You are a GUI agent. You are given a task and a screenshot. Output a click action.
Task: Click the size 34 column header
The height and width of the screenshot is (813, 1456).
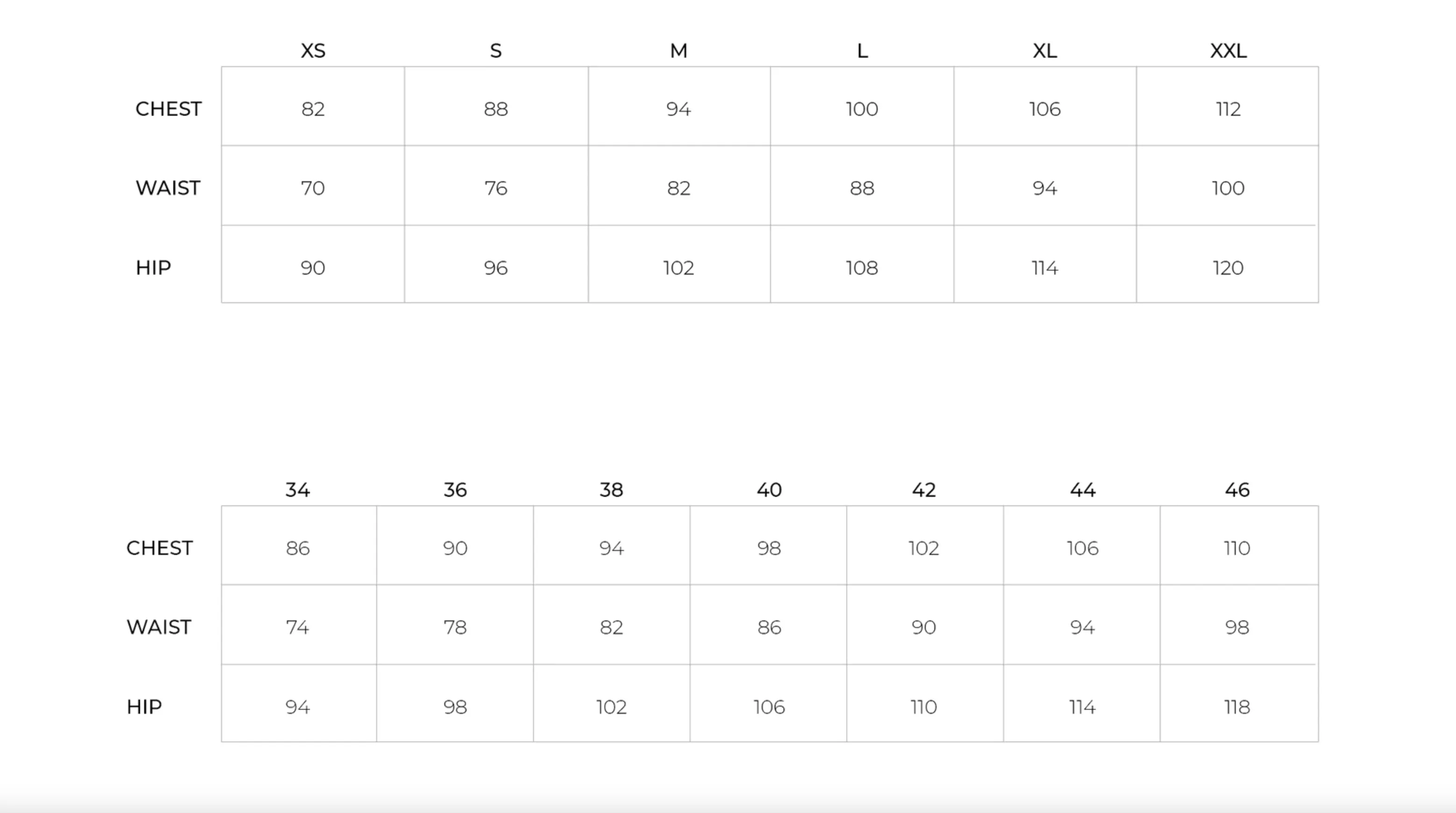[x=297, y=490]
